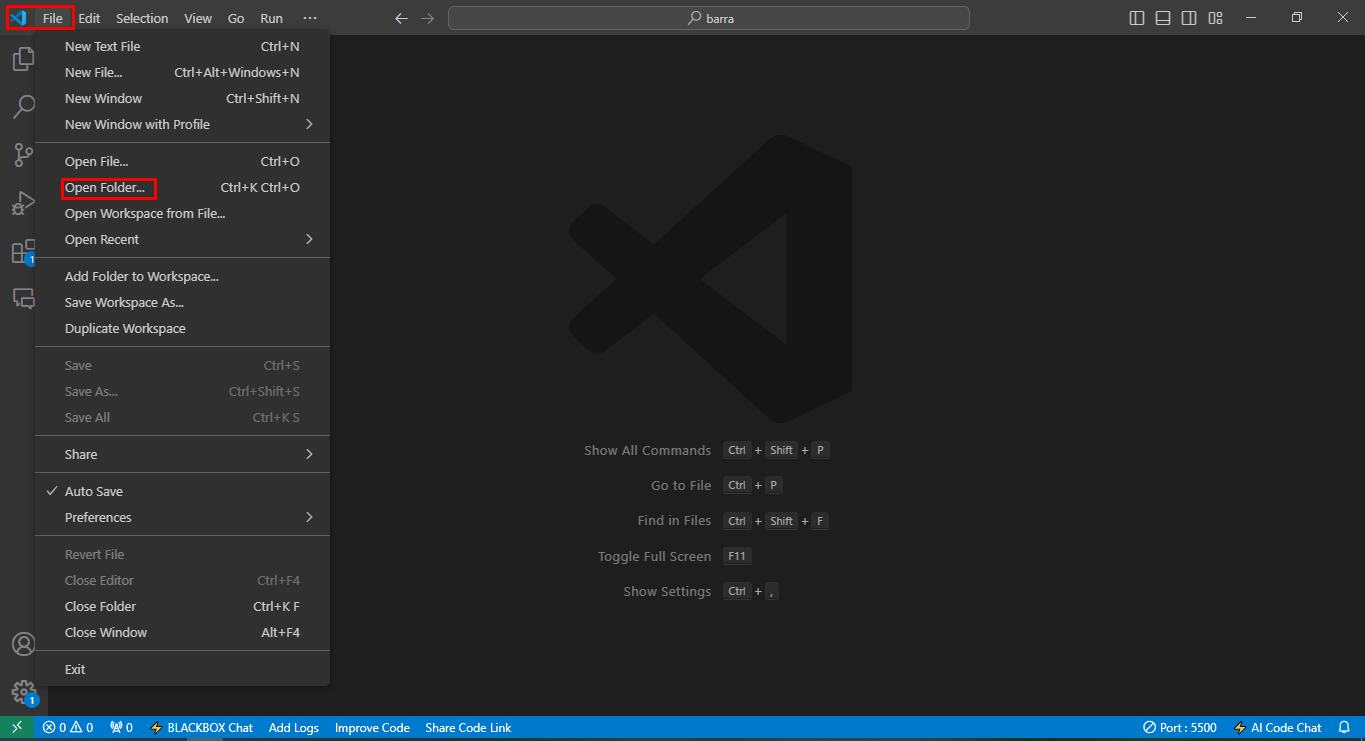Screen dimensions: 1365x741
Task: Open the Search view icon
Action: point(23,107)
